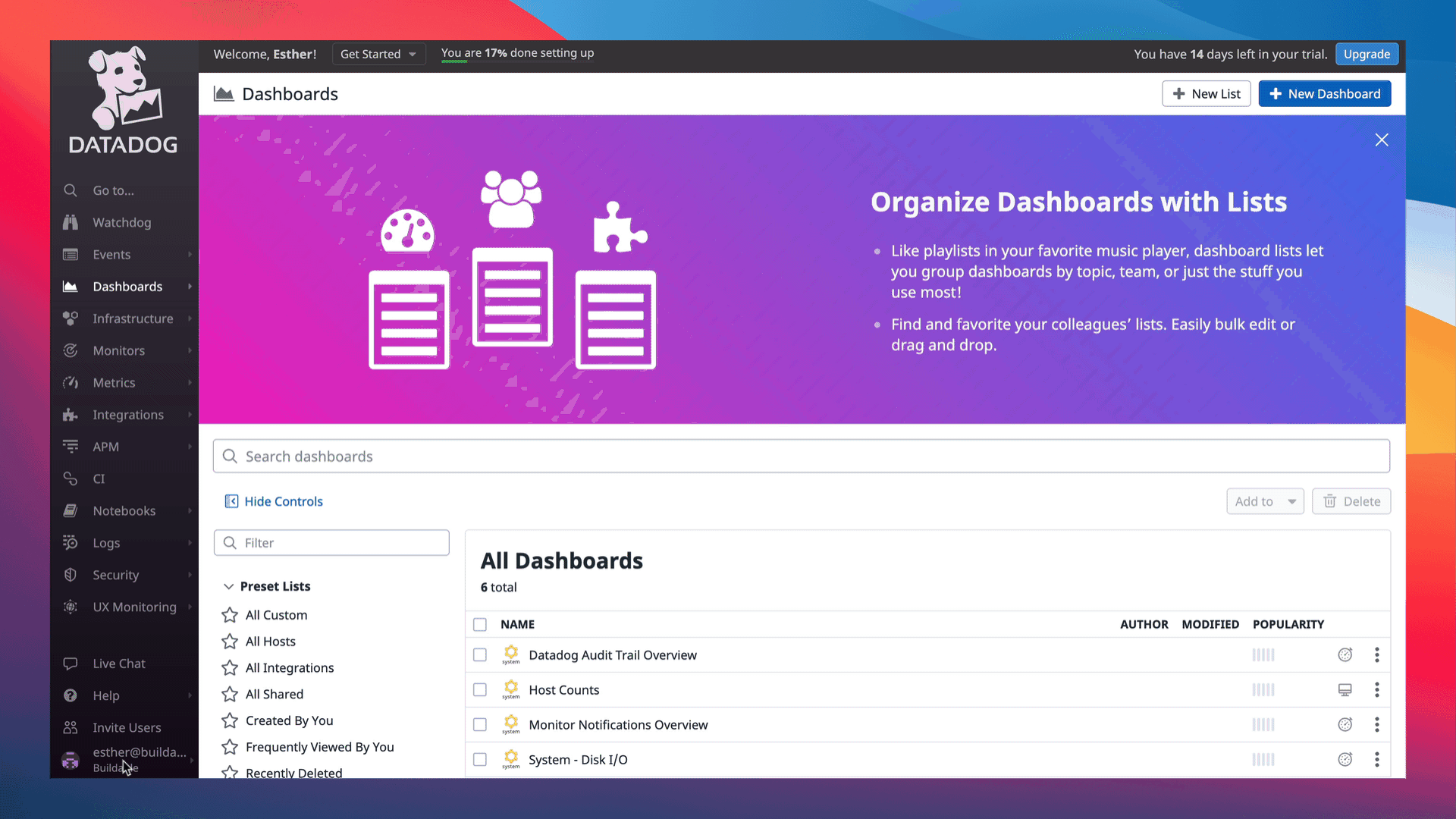
Task: Click the Help question mark icon
Action: [x=71, y=695]
